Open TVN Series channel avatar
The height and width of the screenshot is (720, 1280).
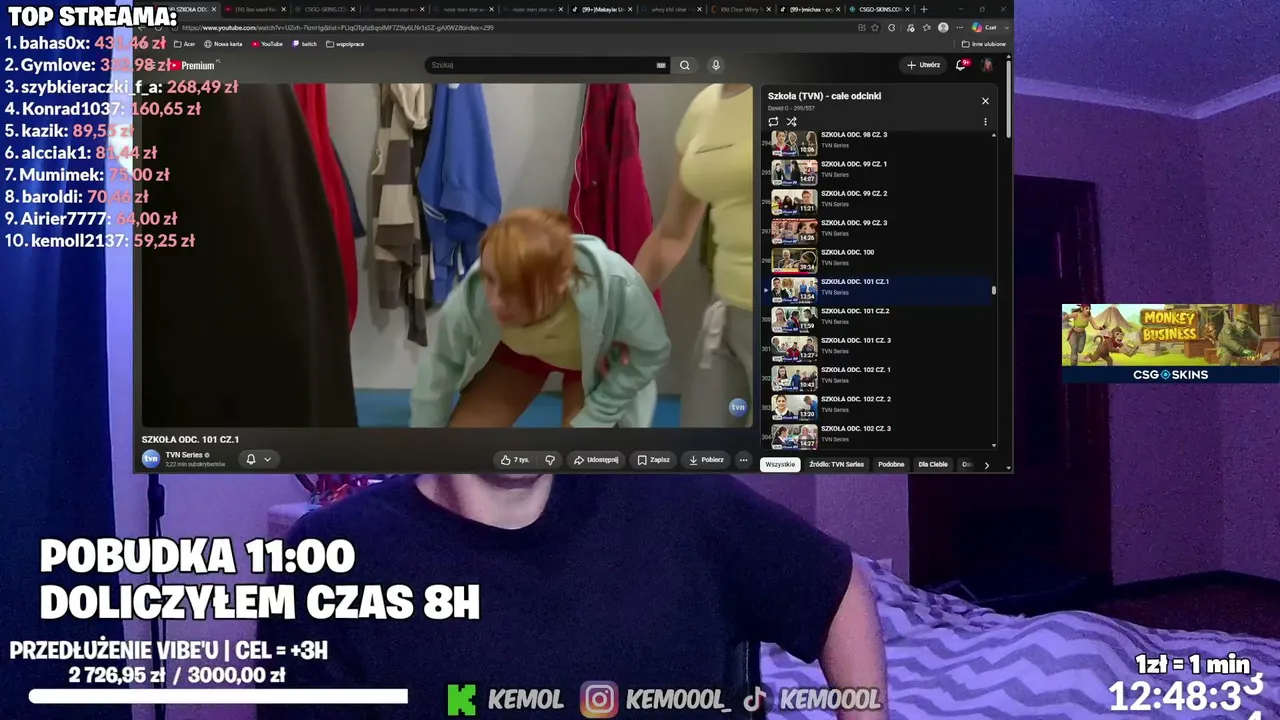151,459
